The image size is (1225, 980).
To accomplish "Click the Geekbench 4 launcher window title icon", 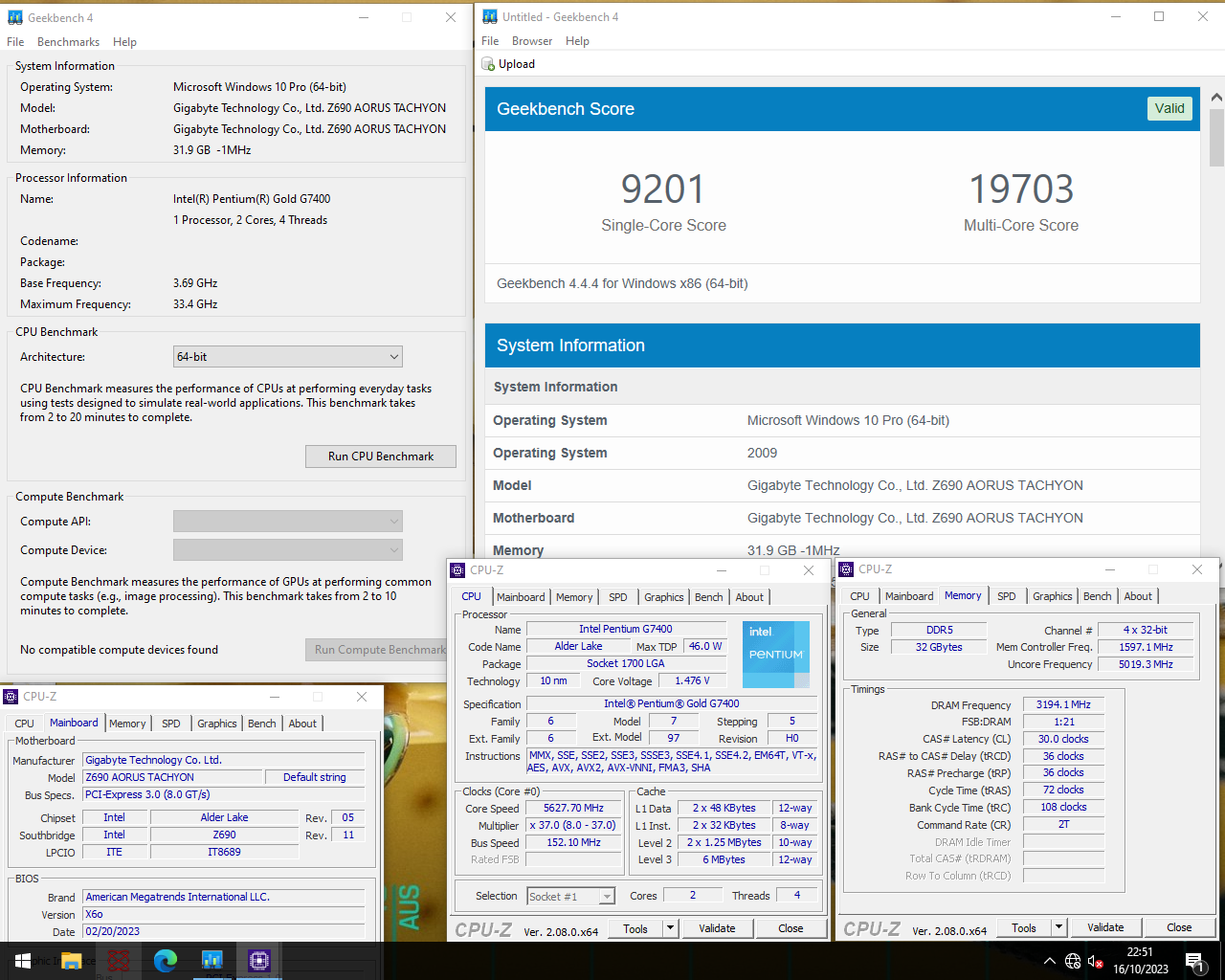I will [x=15, y=17].
